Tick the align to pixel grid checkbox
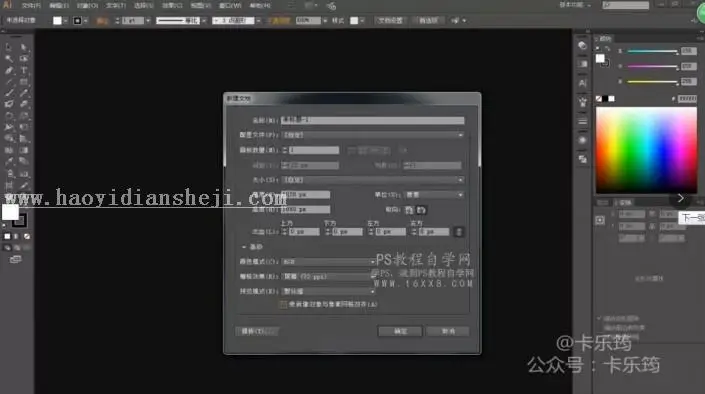The width and height of the screenshot is (705, 394). [283, 304]
